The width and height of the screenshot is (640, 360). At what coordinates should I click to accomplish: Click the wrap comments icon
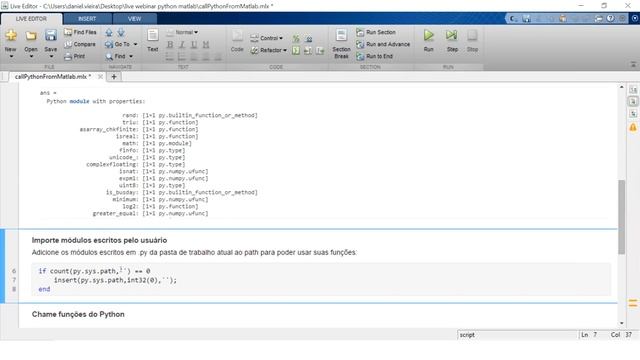(309, 39)
